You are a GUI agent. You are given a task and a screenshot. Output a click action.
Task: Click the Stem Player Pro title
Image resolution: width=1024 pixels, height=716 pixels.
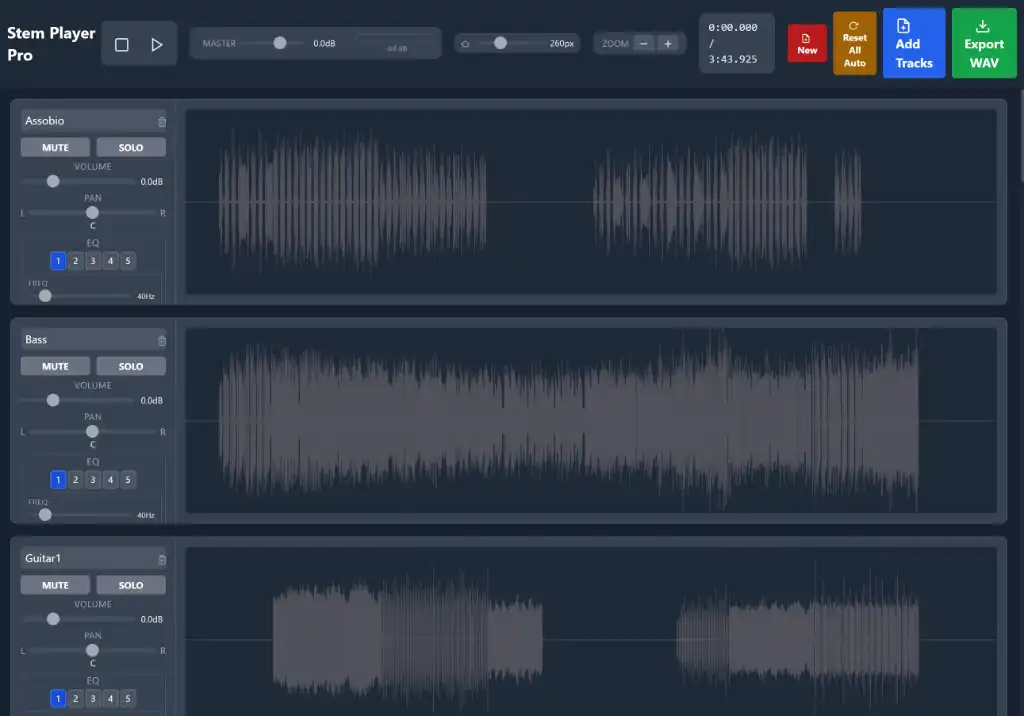coord(51,44)
